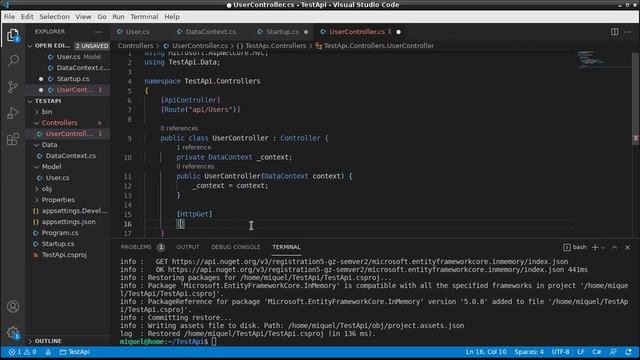
Task: Open the terminal launch profile dropdown arrow
Action: point(603,247)
